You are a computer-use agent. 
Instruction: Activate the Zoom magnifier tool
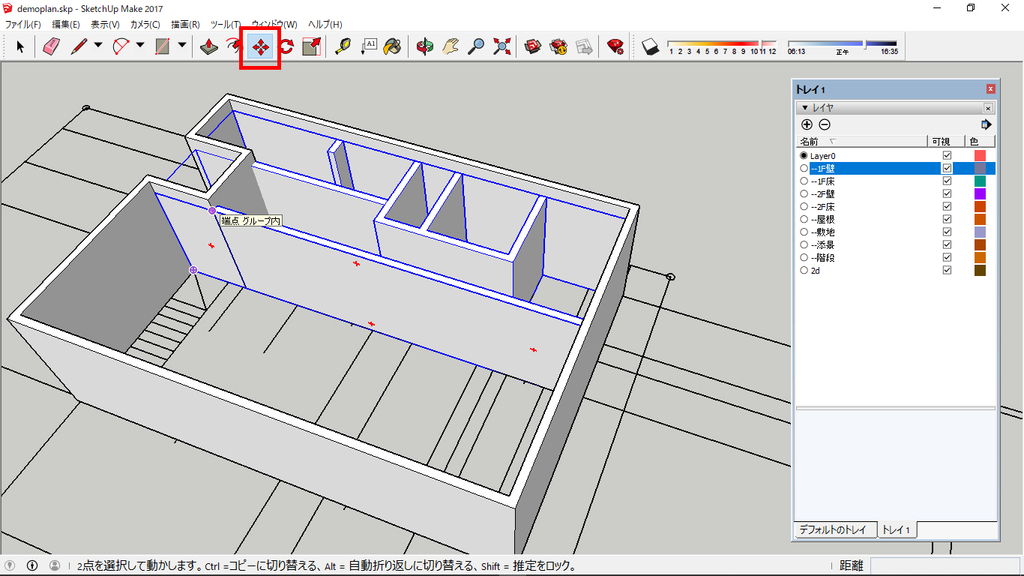[x=476, y=46]
